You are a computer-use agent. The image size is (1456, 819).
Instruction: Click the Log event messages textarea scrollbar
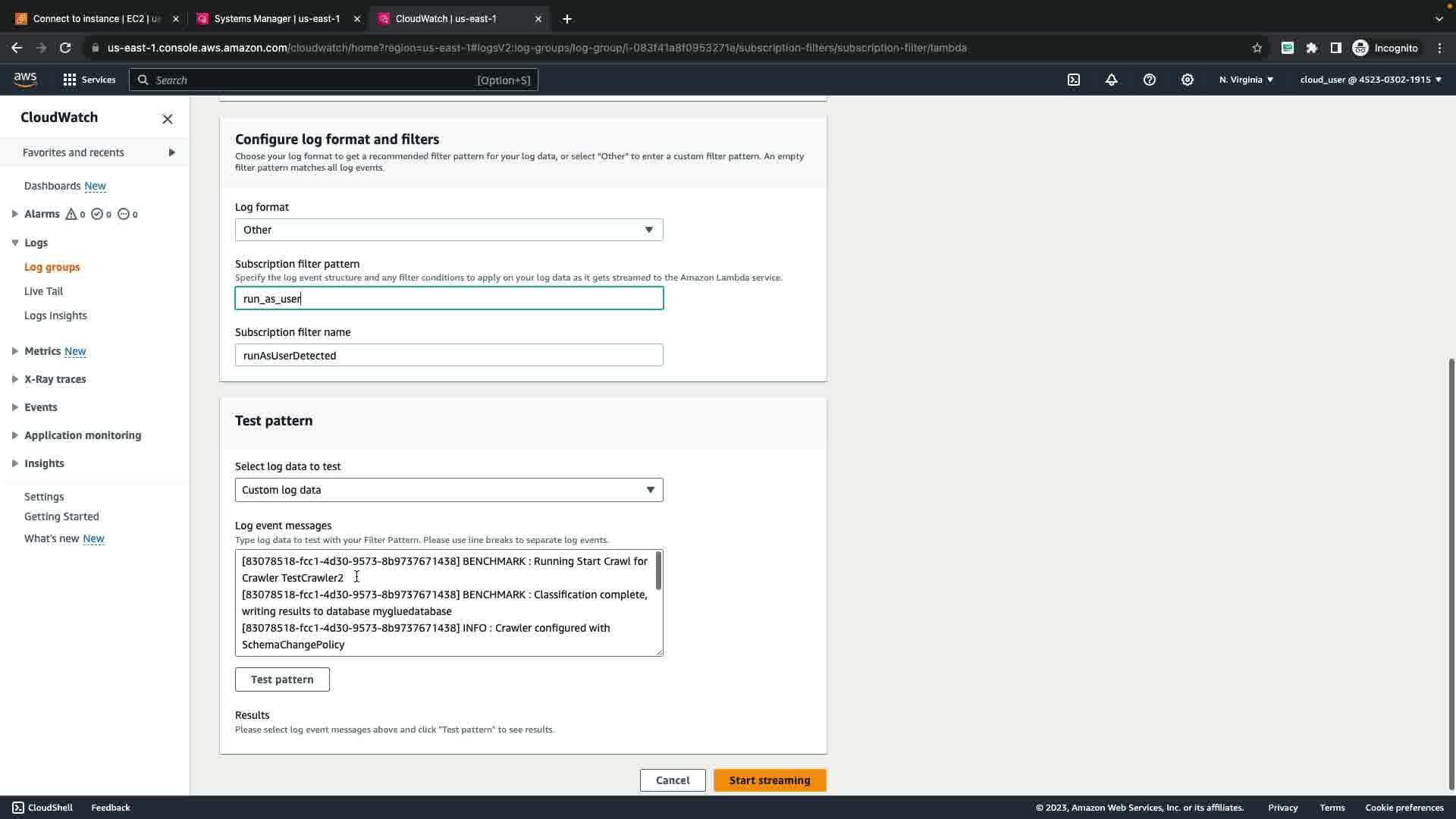coord(658,571)
